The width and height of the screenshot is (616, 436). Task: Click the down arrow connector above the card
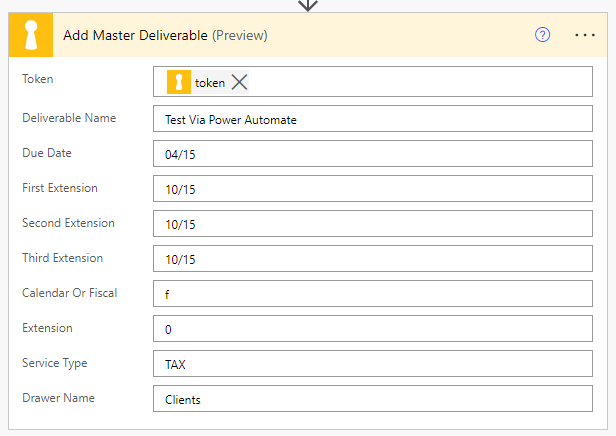click(x=308, y=5)
